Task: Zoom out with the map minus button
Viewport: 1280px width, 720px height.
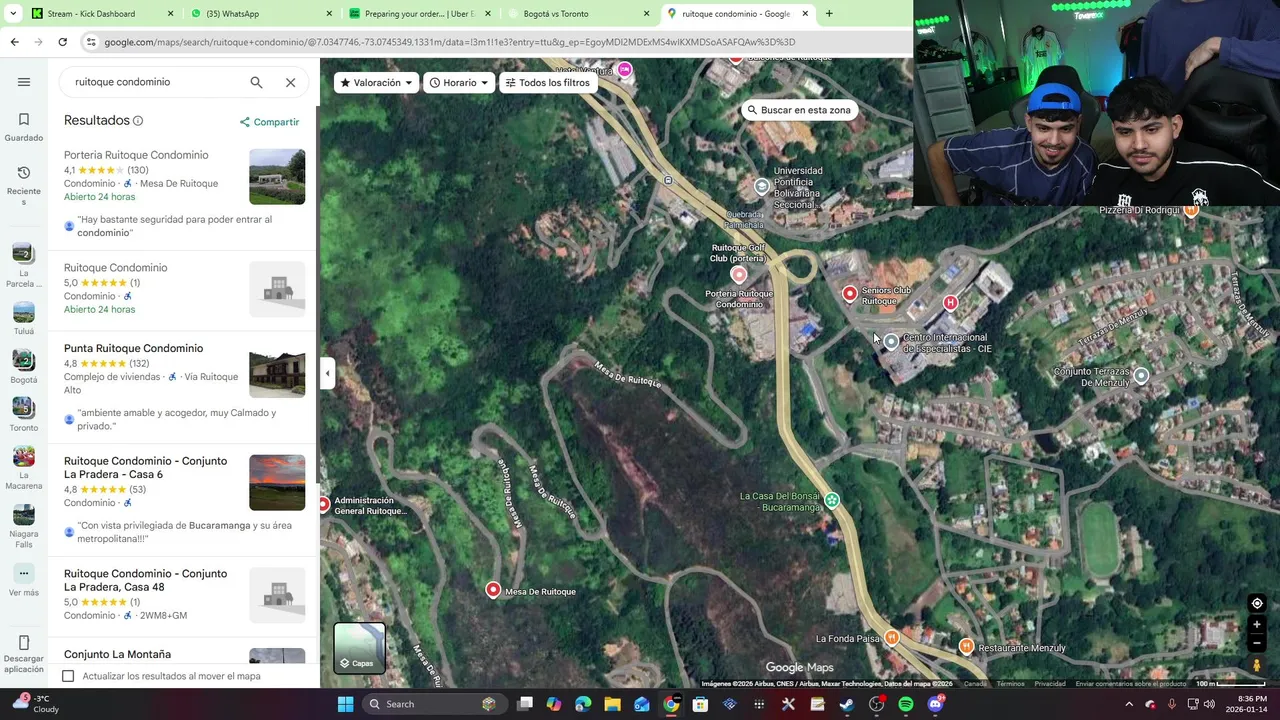Action: point(1257,642)
